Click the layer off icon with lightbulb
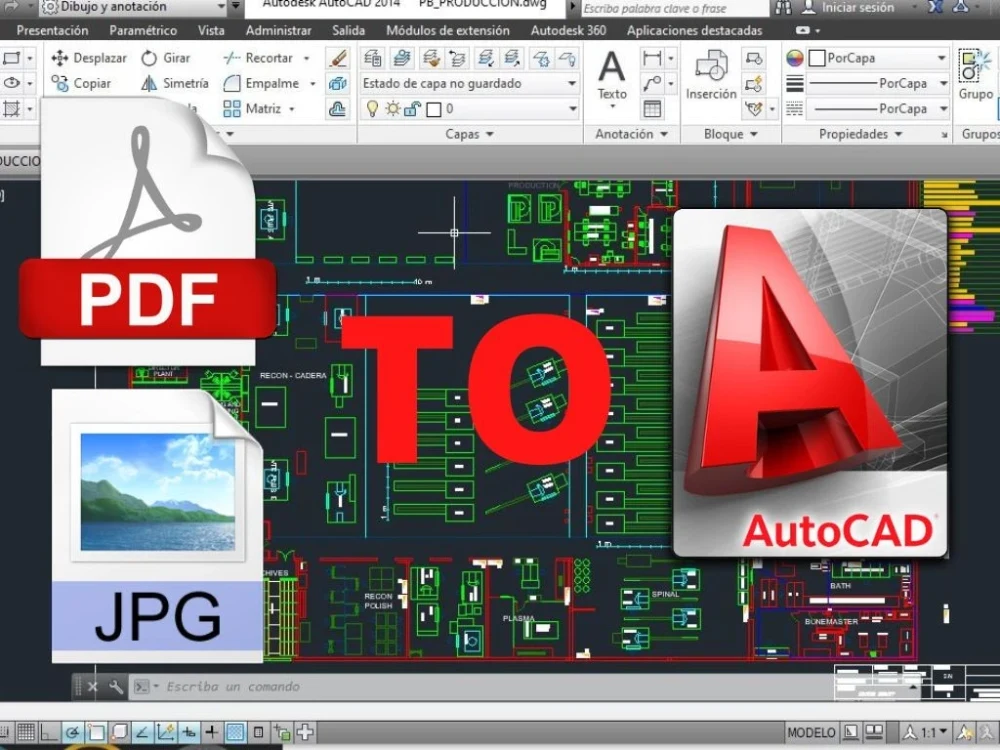The height and width of the screenshot is (750, 1000). (567, 59)
